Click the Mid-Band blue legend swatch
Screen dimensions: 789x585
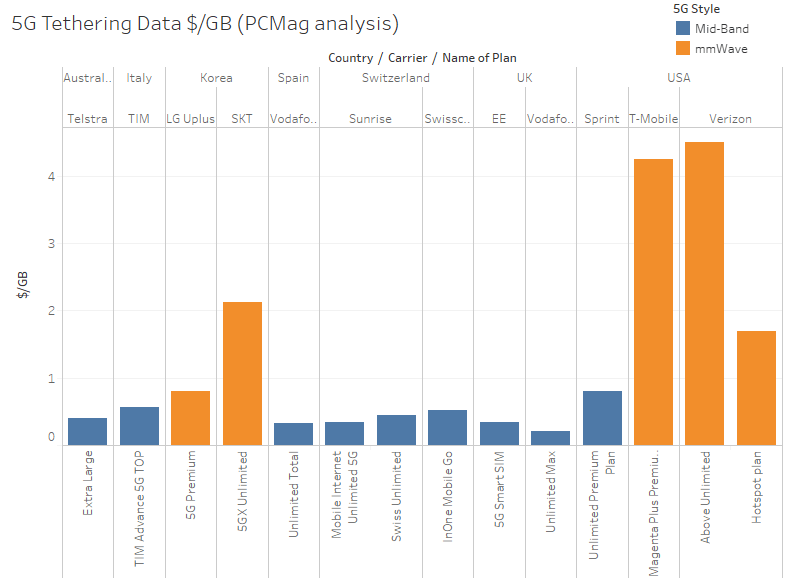point(682,28)
